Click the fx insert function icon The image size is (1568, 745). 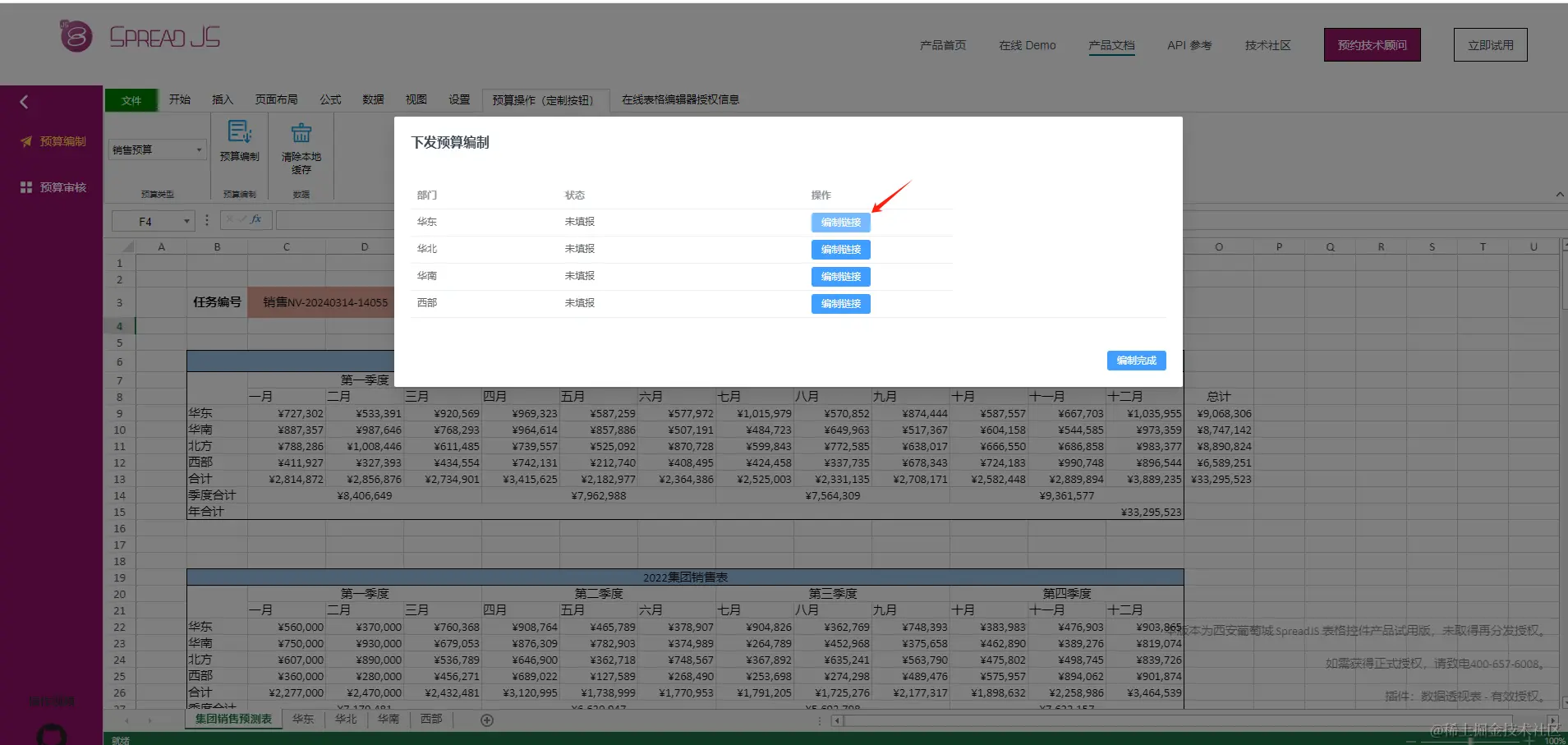pos(256,219)
